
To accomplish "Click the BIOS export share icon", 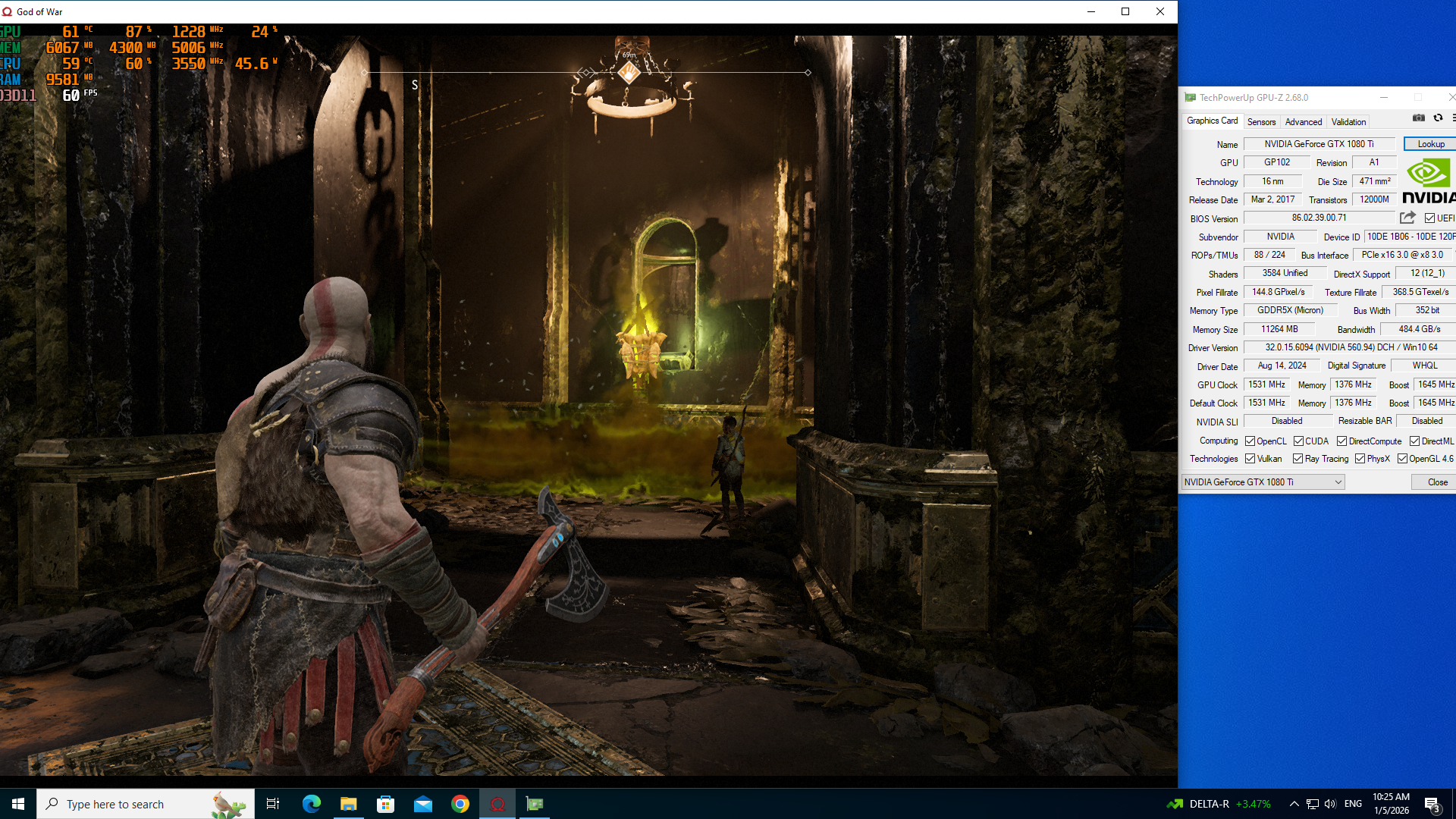I will [x=1407, y=218].
